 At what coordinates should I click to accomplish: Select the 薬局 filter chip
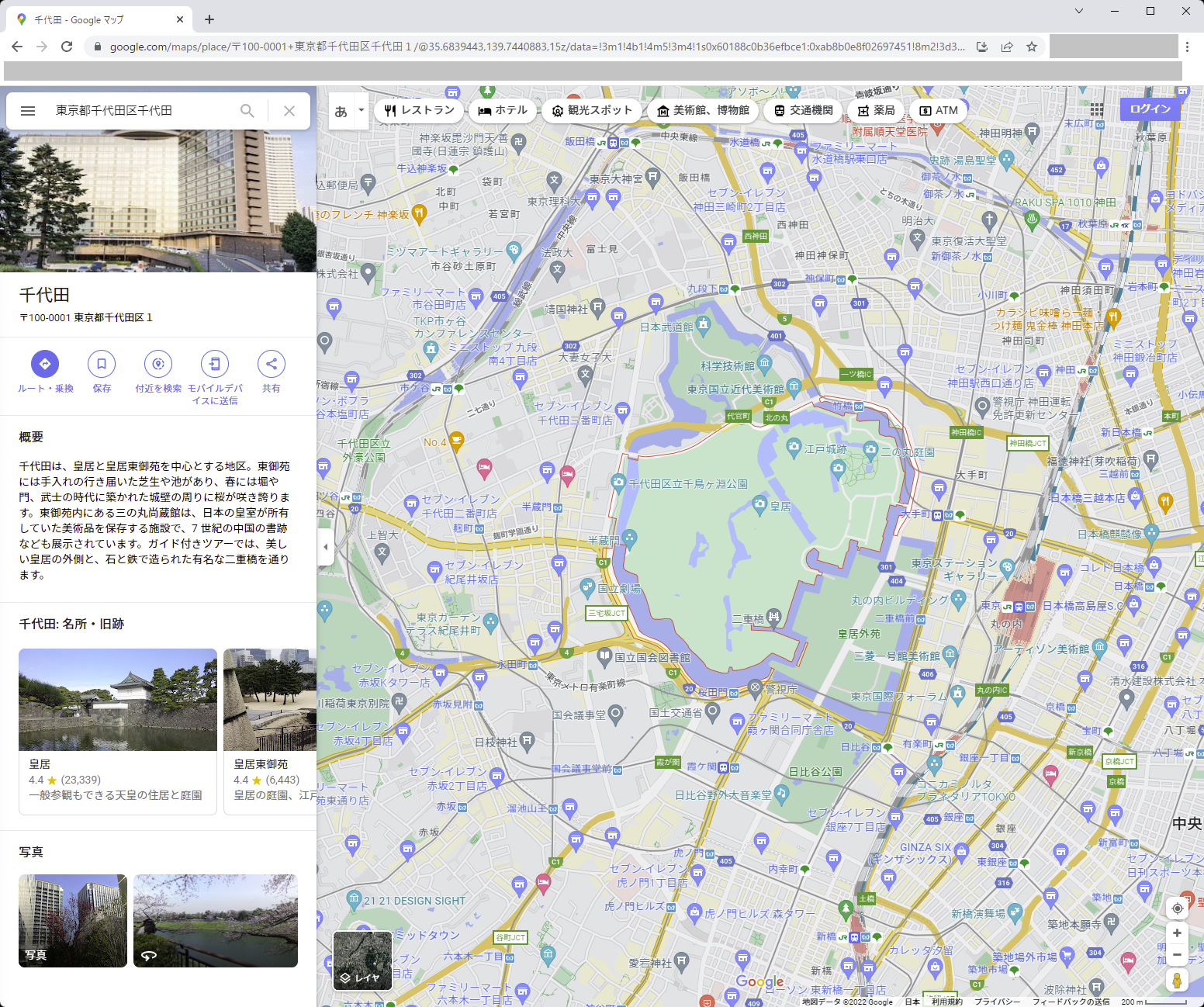pos(876,111)
